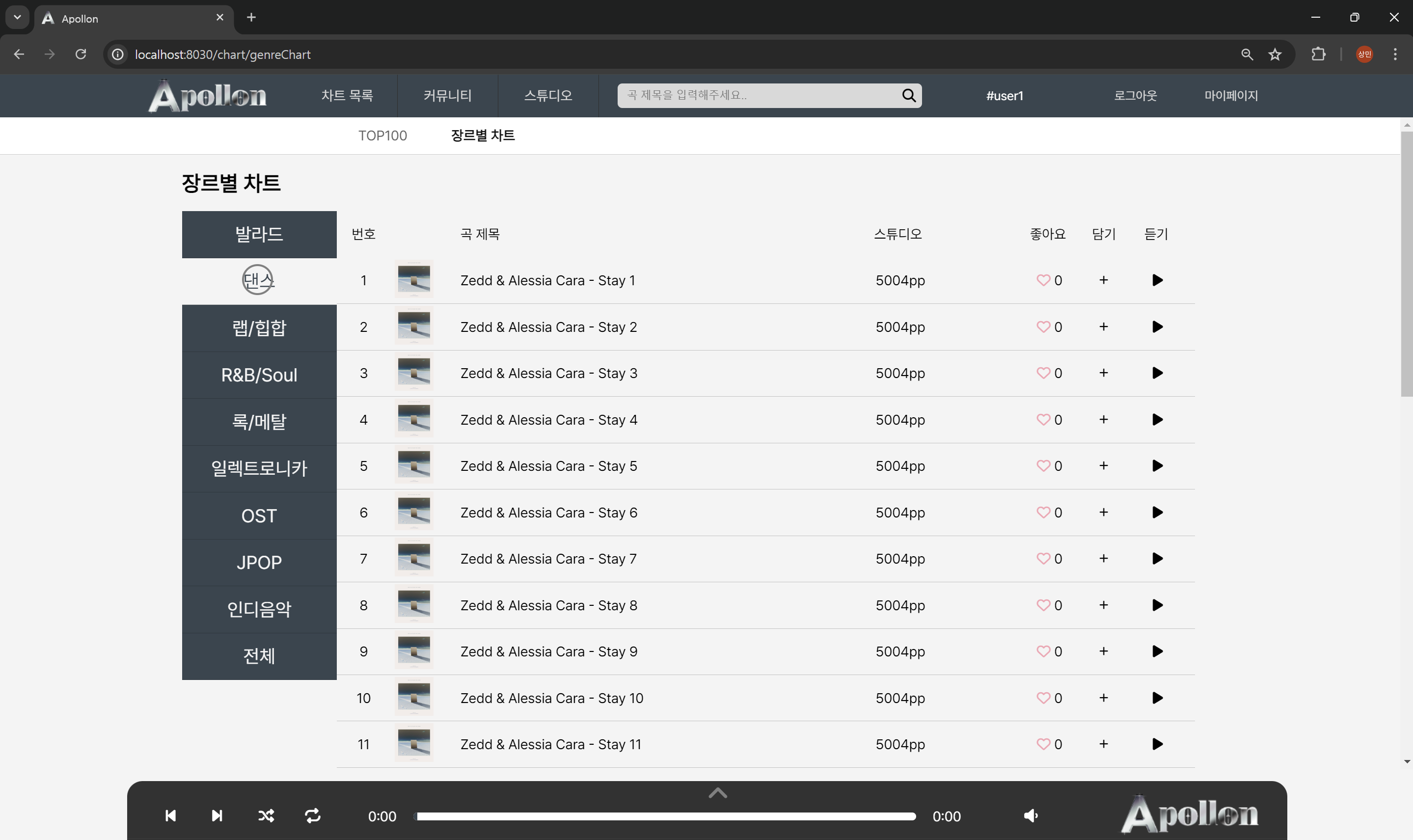This screenshot has height=840, width=1413.
Task: Toggle repeat mode in player bar
Action: pyautogui.click(x=313, y=815)
